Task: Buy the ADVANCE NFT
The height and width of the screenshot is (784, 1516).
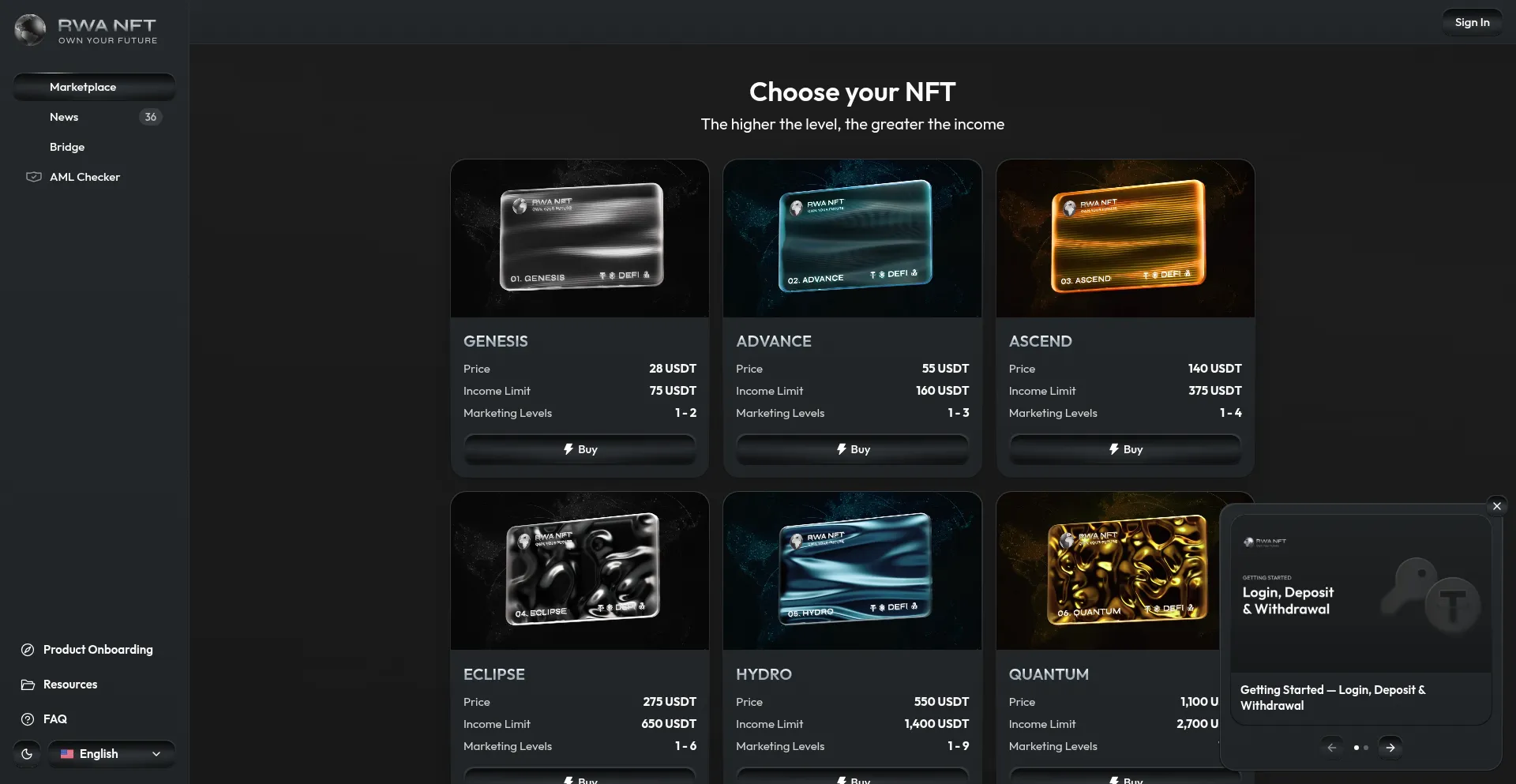Action: (853, 449)
